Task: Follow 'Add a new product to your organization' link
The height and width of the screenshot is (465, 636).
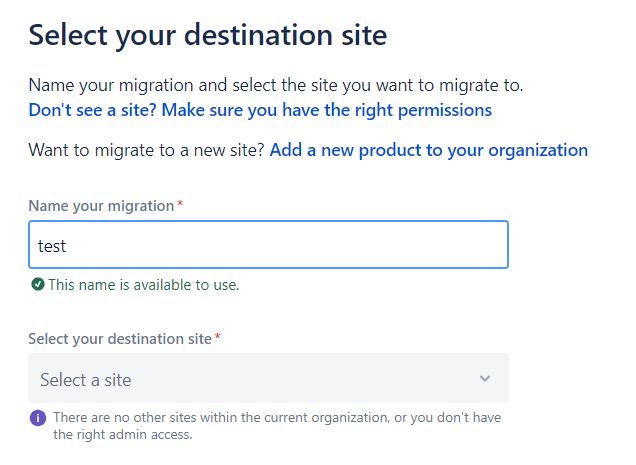Action: tap(428, 151)
